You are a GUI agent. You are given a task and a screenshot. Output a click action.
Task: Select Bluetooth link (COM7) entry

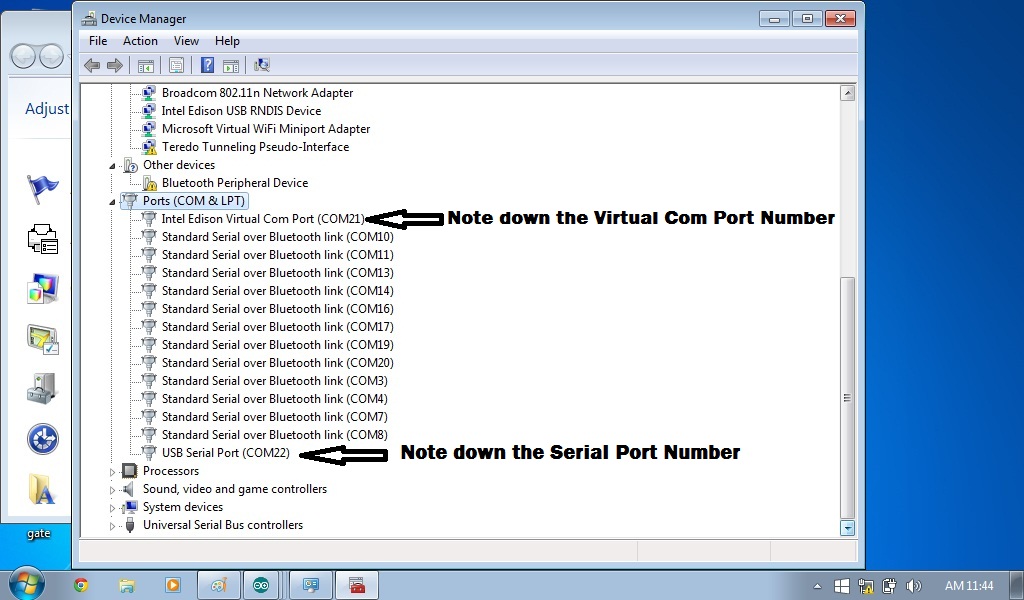pos(275,417)
